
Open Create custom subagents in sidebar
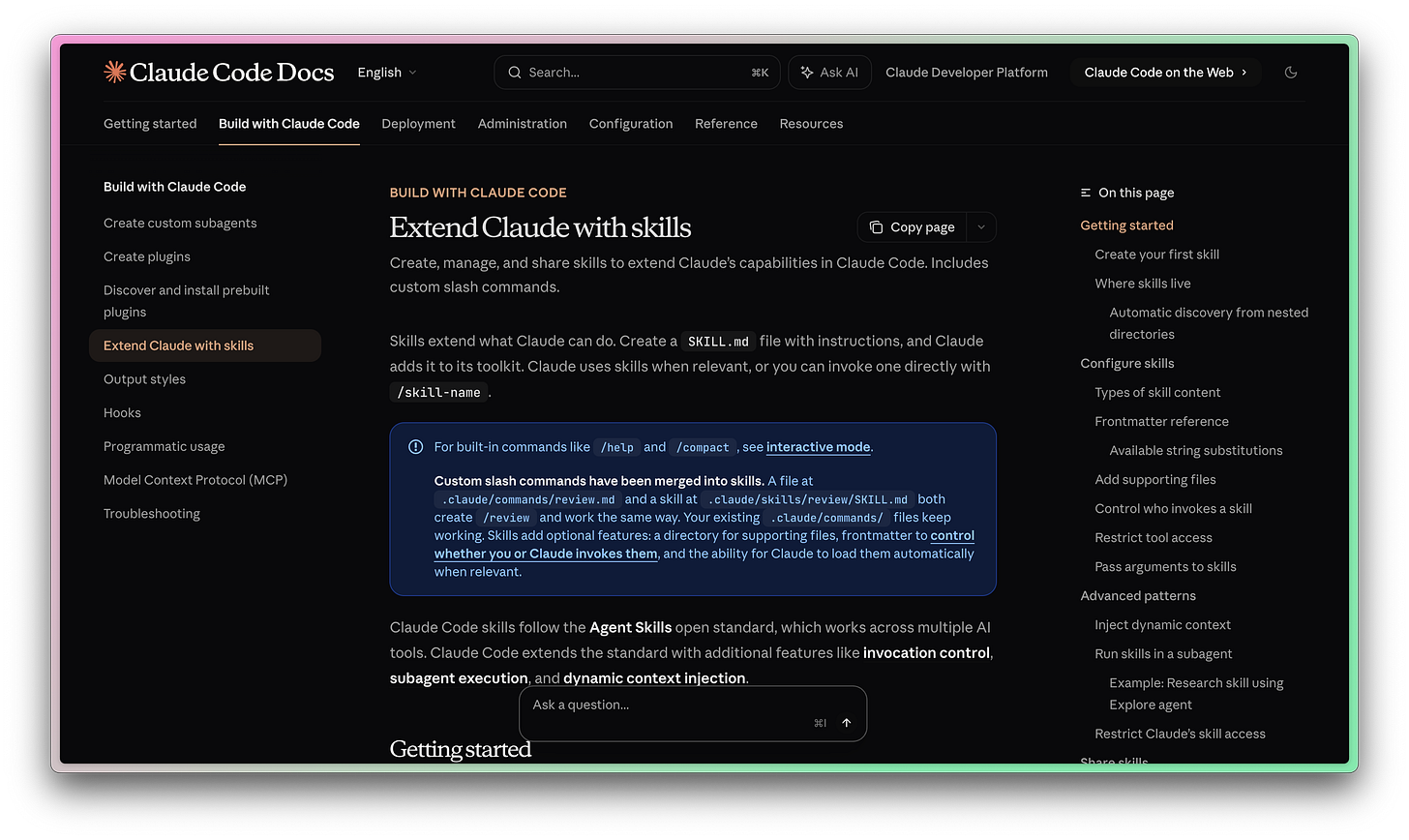click(180, 223)
